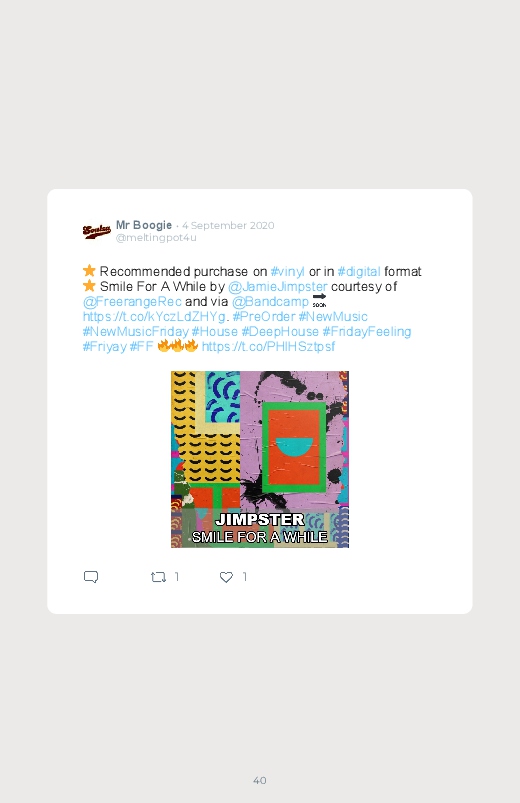
Task: Open the t.co/PHIHSztpsf link
Action: pos(268,347)
